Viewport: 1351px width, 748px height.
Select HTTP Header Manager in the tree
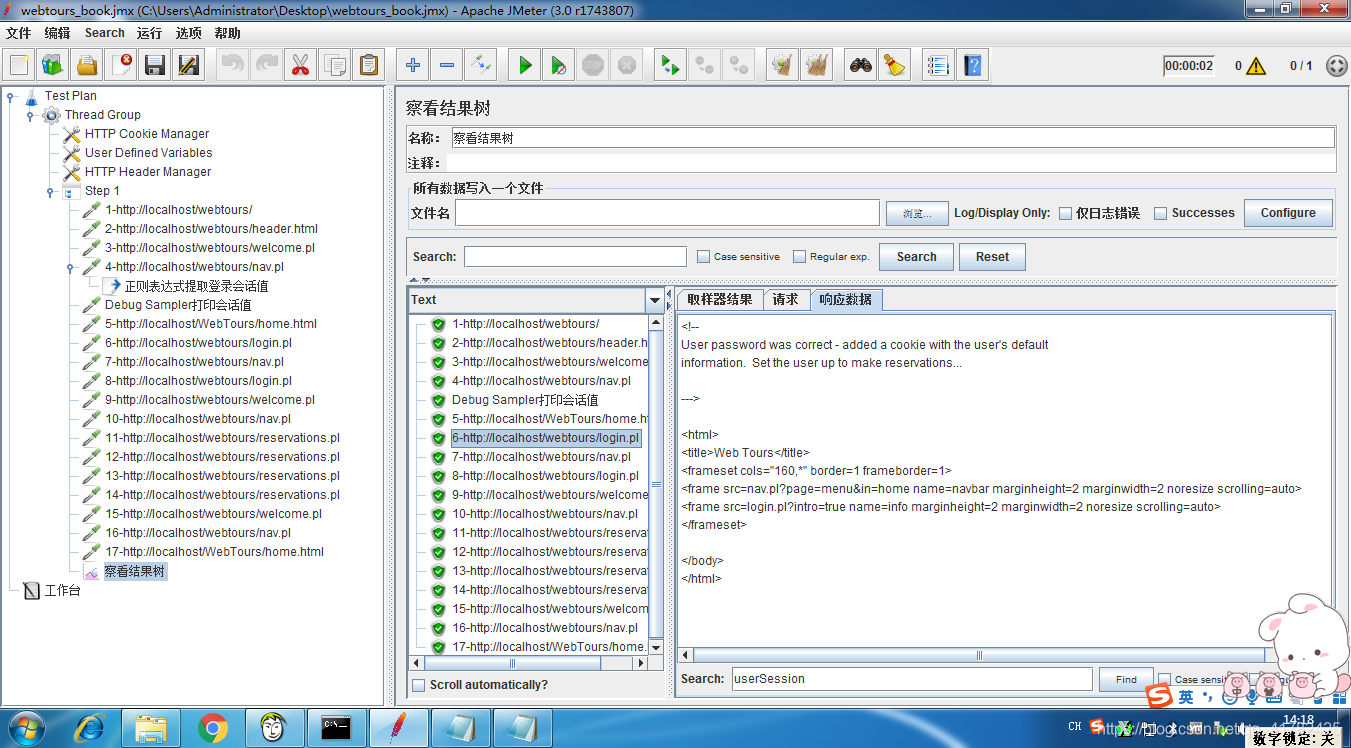pyautogui.click(x=148, y=172)
